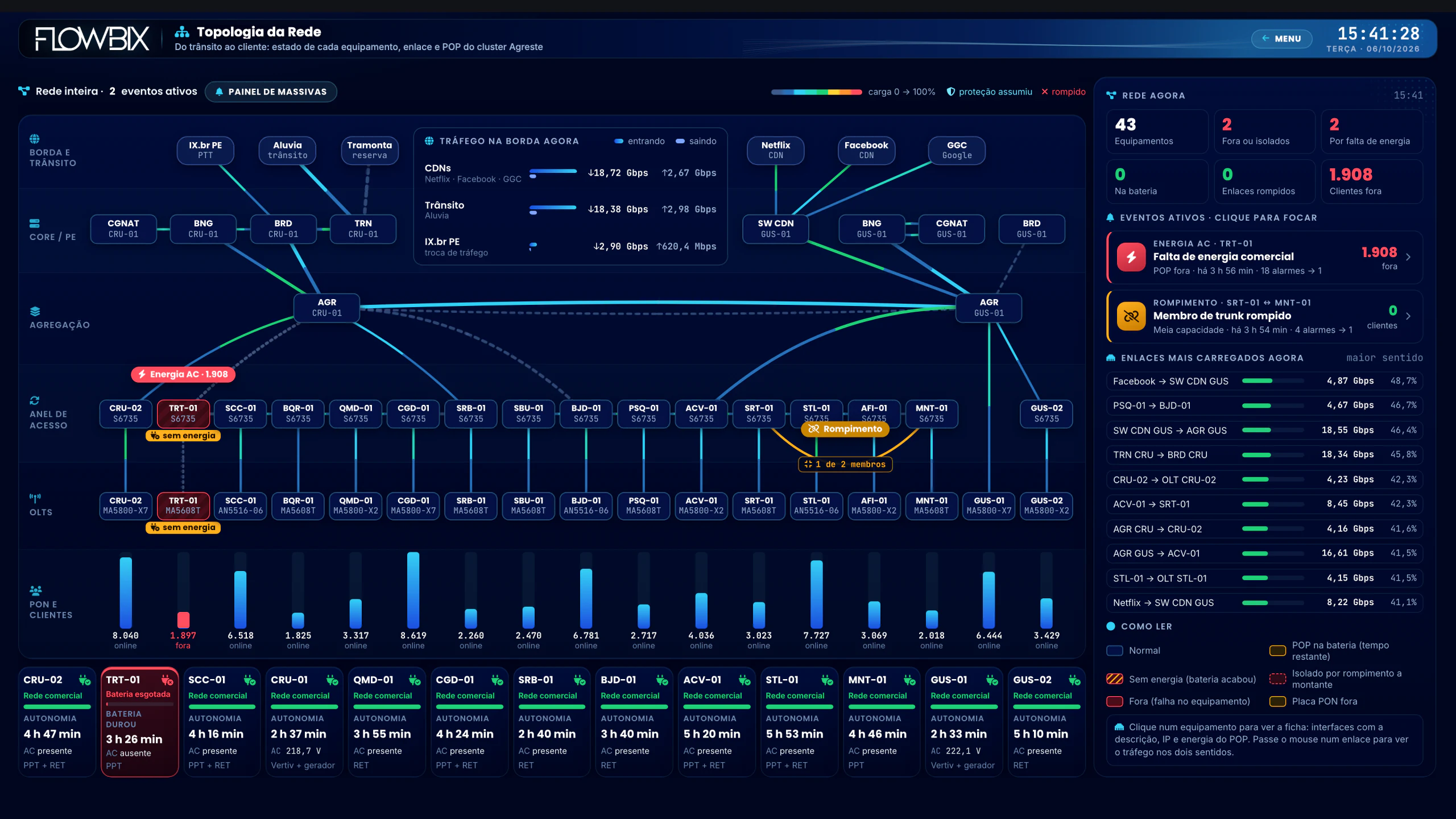Click the Rede Agora panel icon
This screenshot has width=1456, height=819.
coord(1111,96)
